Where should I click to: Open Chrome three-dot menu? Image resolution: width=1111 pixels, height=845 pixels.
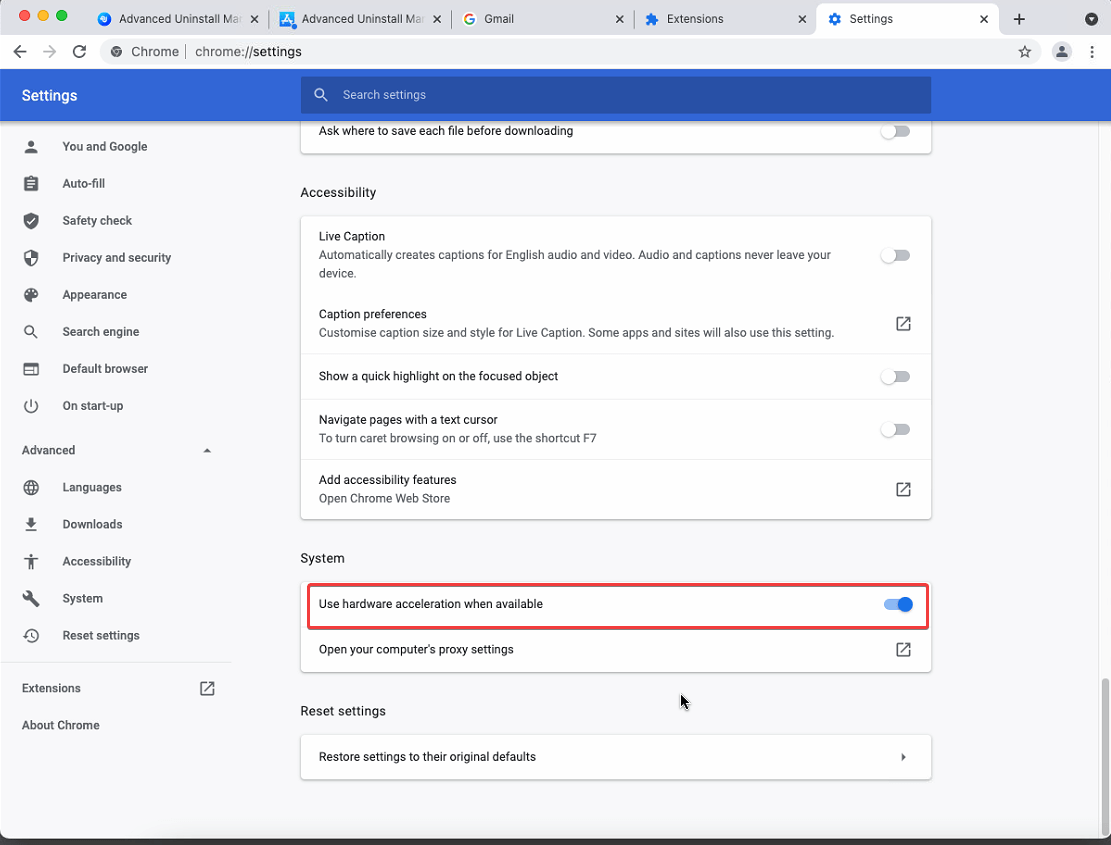point(1092,52)
